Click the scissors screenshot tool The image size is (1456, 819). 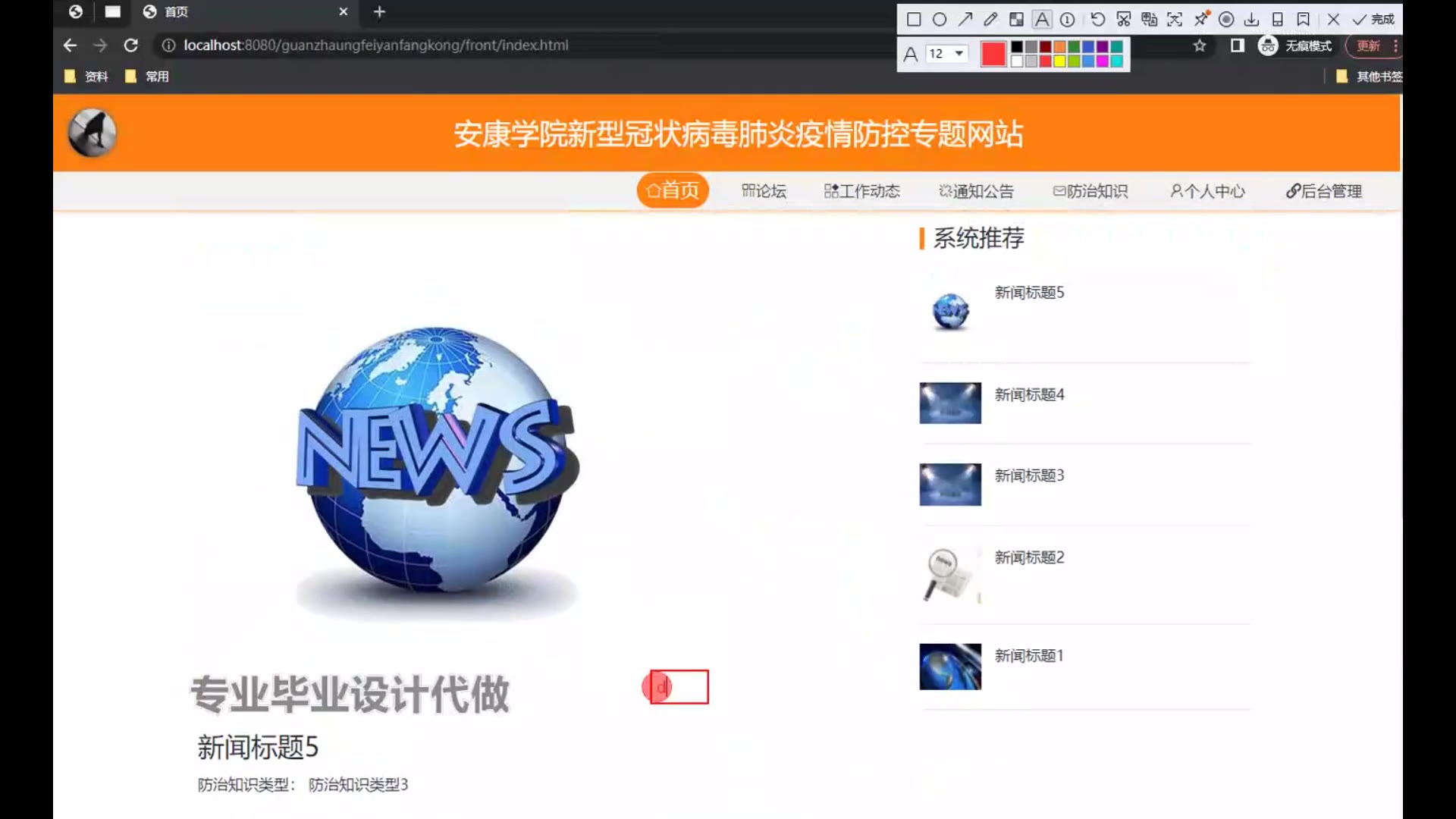pyautogui.click(x=1124, y=20)
